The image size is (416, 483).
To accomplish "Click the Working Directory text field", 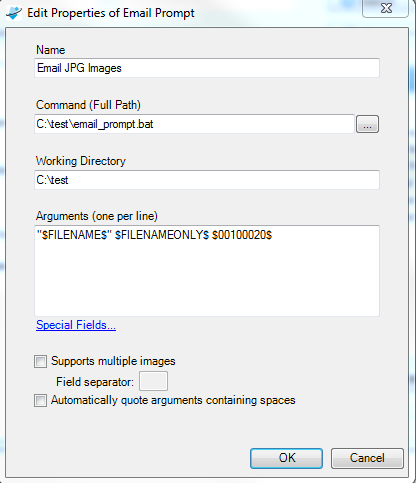I will [207, 180].
